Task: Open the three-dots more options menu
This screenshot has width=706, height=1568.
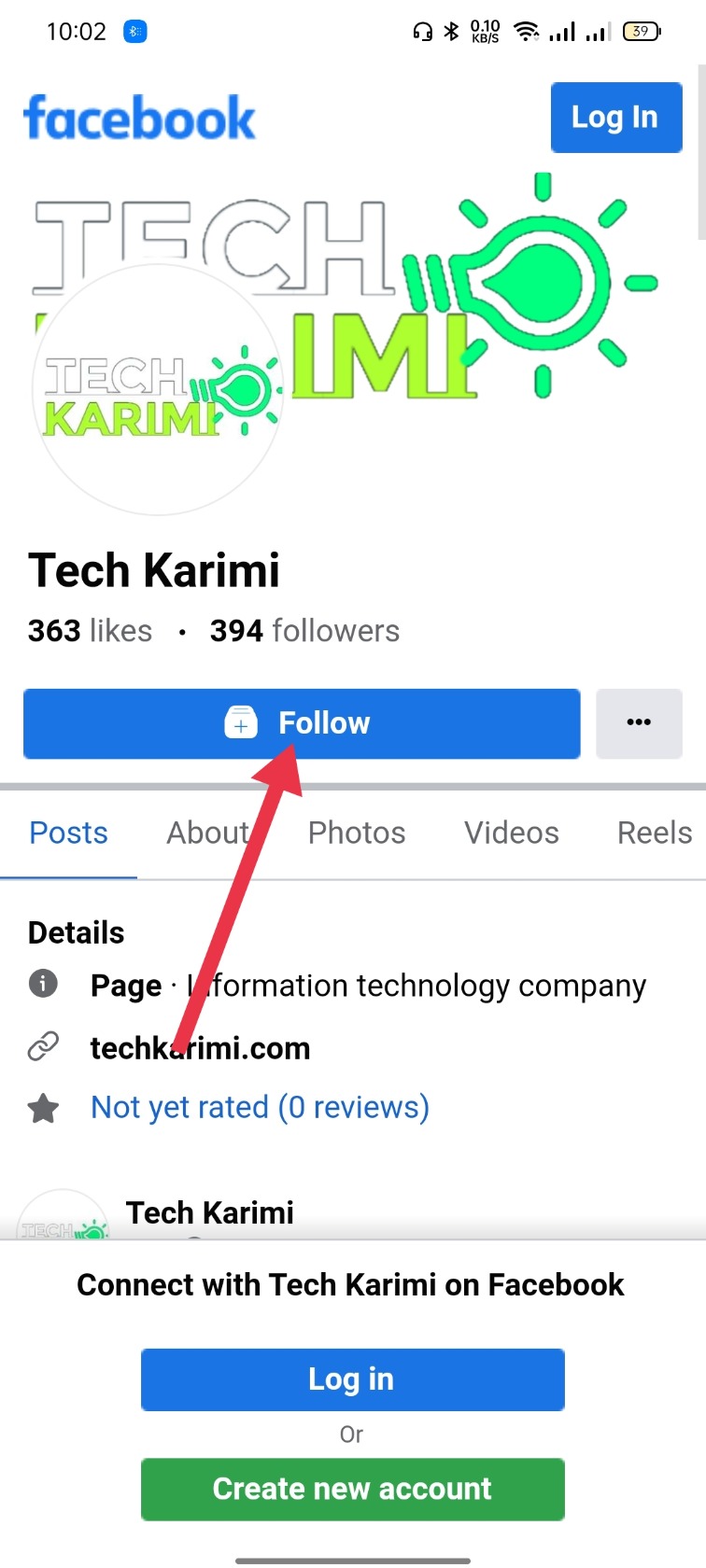Action: [x=639, y=722]
